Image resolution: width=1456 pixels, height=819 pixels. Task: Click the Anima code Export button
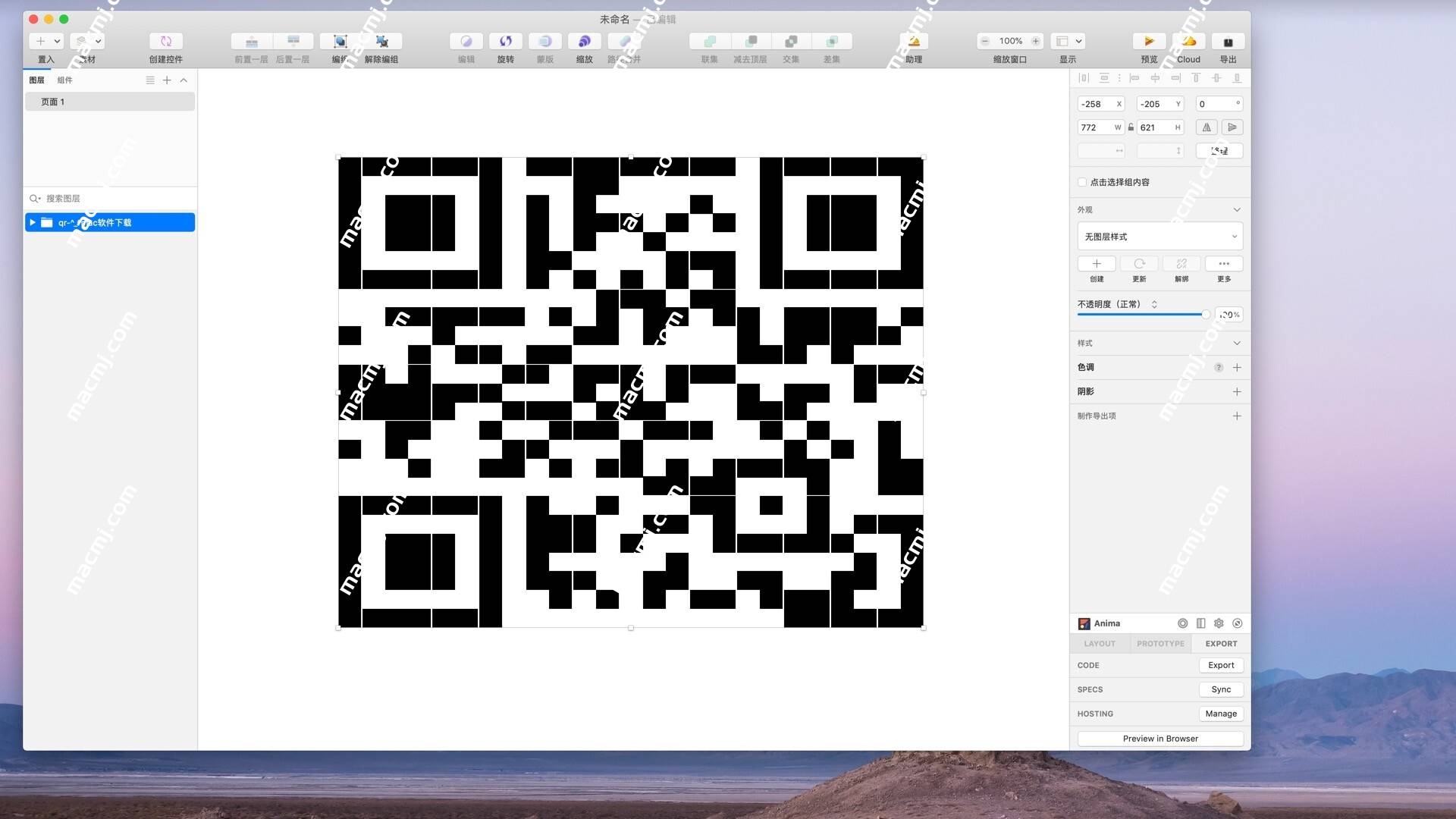click(x=1221, y=665)
